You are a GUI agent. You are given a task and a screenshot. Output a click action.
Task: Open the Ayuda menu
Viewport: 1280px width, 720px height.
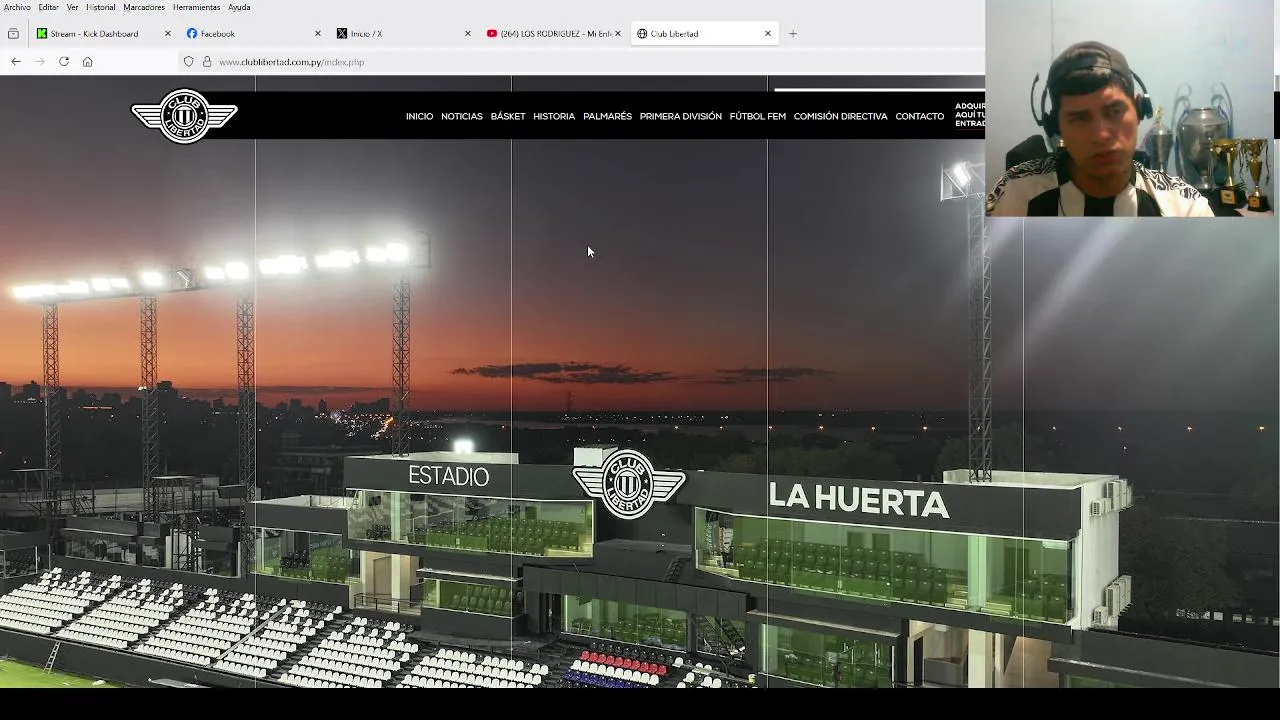239,7
